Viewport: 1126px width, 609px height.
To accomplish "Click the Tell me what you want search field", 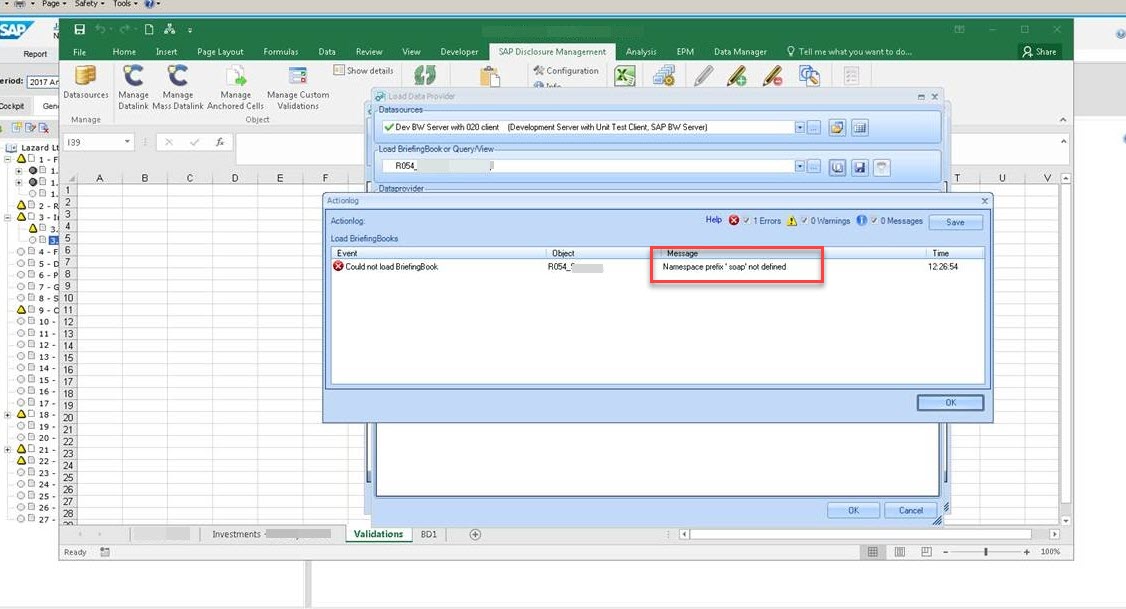I will [850, 52].
